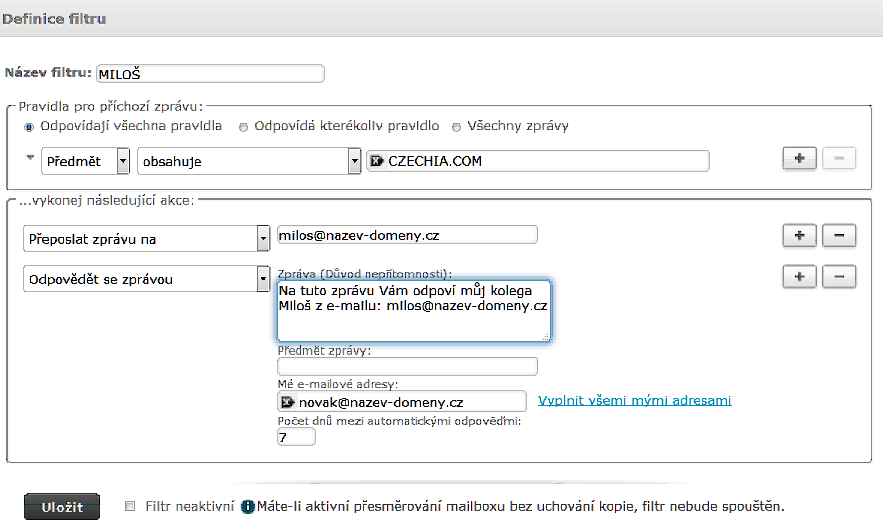Click the Uložit button
883x526 pixels.
click(x=62, y=506)
